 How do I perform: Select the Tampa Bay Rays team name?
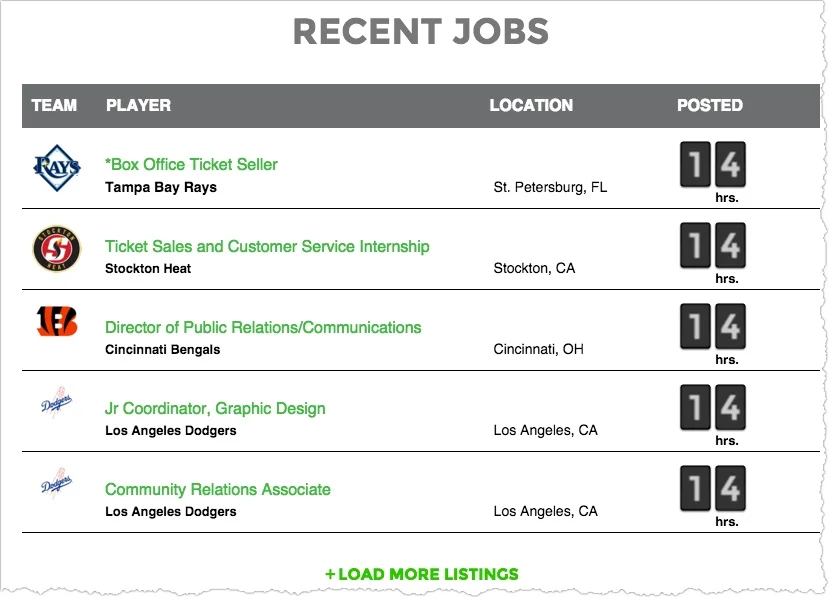(161, 187)
